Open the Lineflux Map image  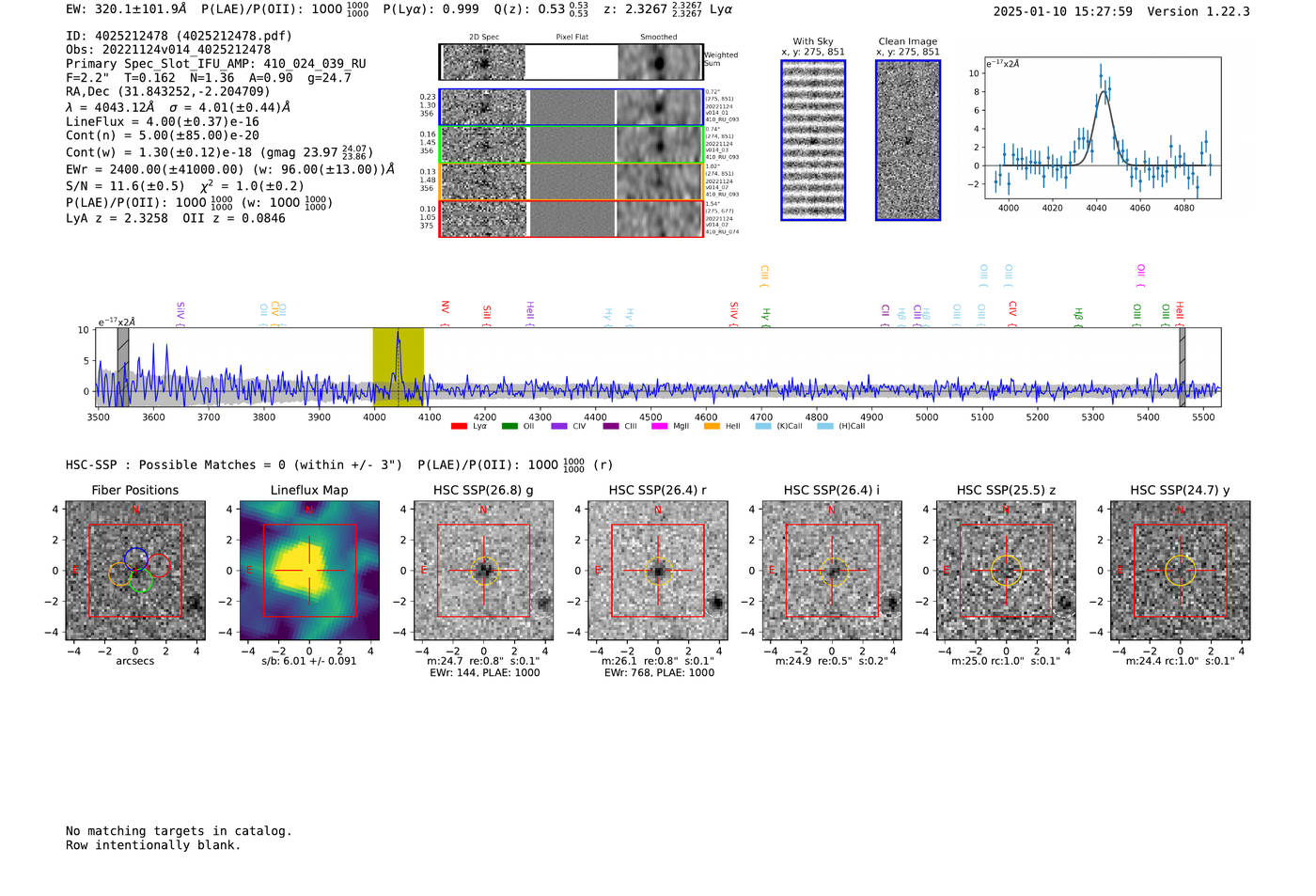309,571
